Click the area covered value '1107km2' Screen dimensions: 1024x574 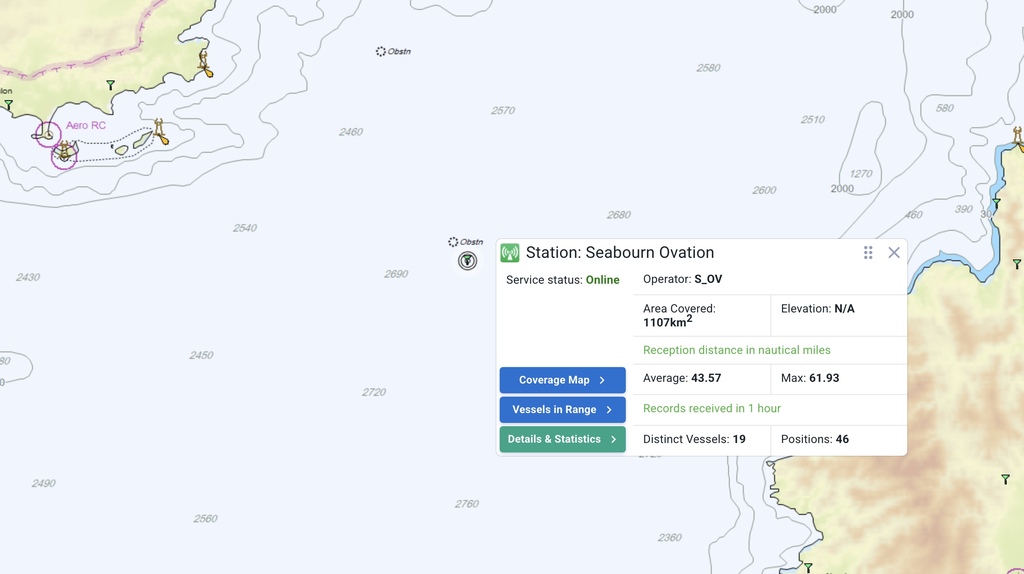pos(667,321)
